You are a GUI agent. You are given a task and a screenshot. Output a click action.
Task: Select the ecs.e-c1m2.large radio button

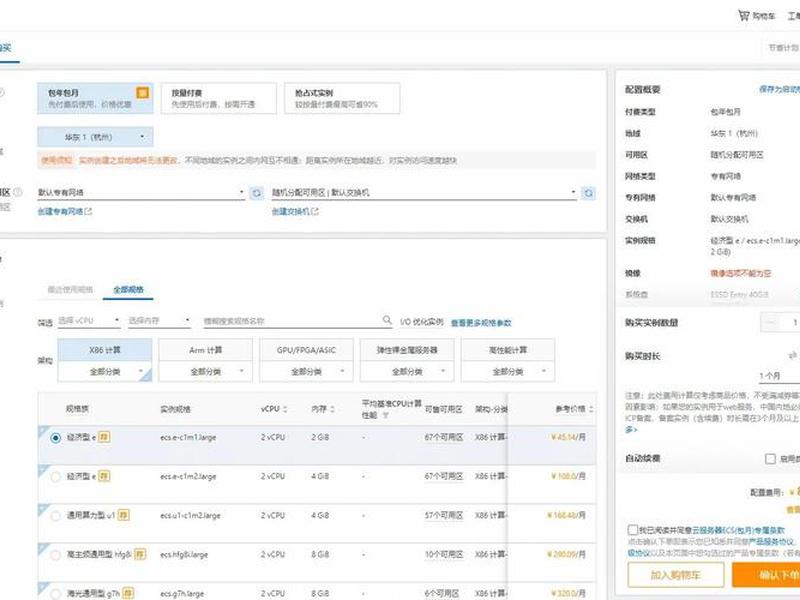pyautogui.click(x=56, y=477)
